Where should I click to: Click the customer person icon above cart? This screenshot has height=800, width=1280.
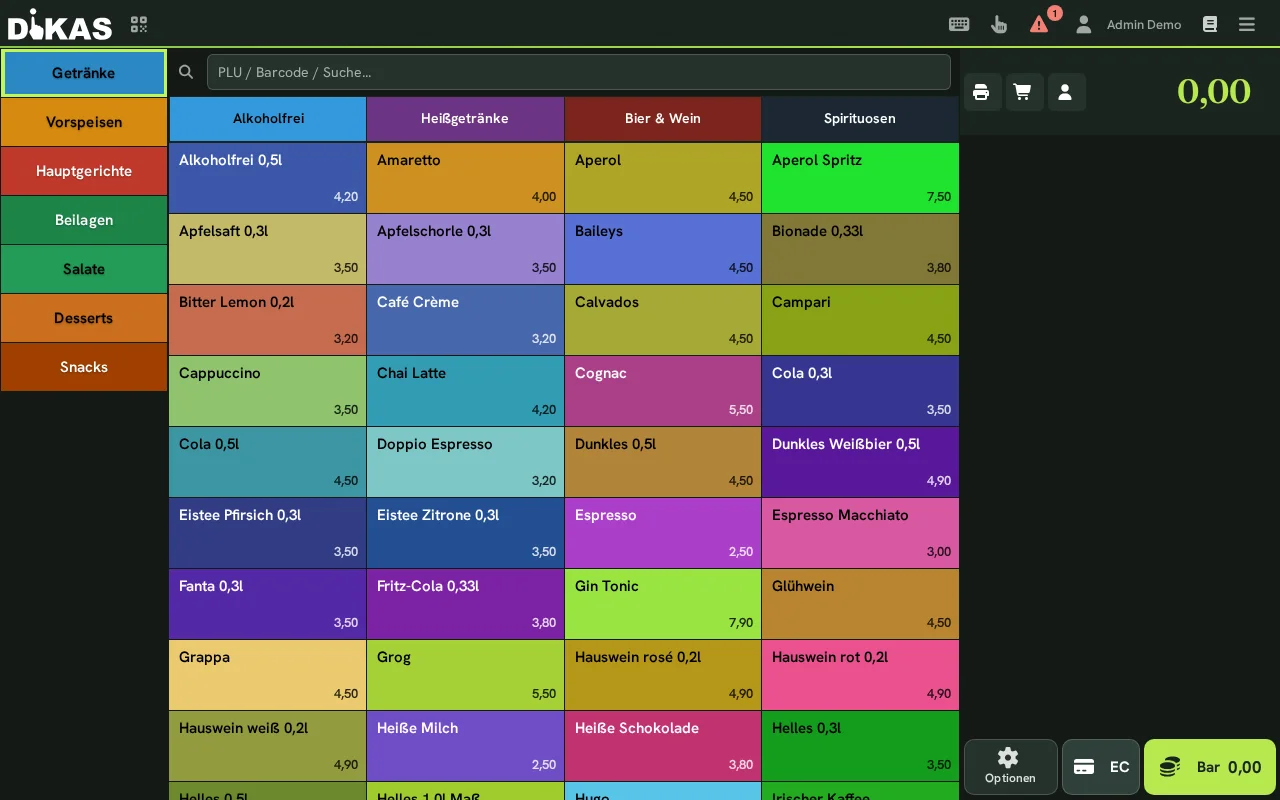1065,92
